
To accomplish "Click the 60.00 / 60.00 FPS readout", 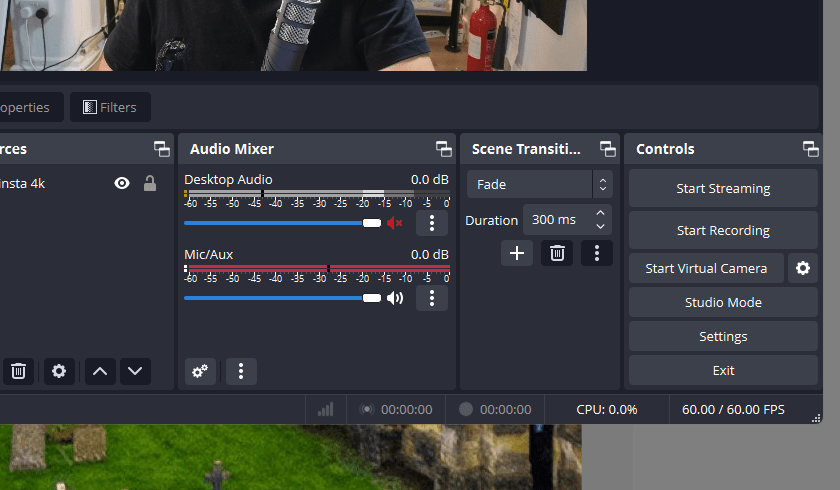I will tap(733, 410).
